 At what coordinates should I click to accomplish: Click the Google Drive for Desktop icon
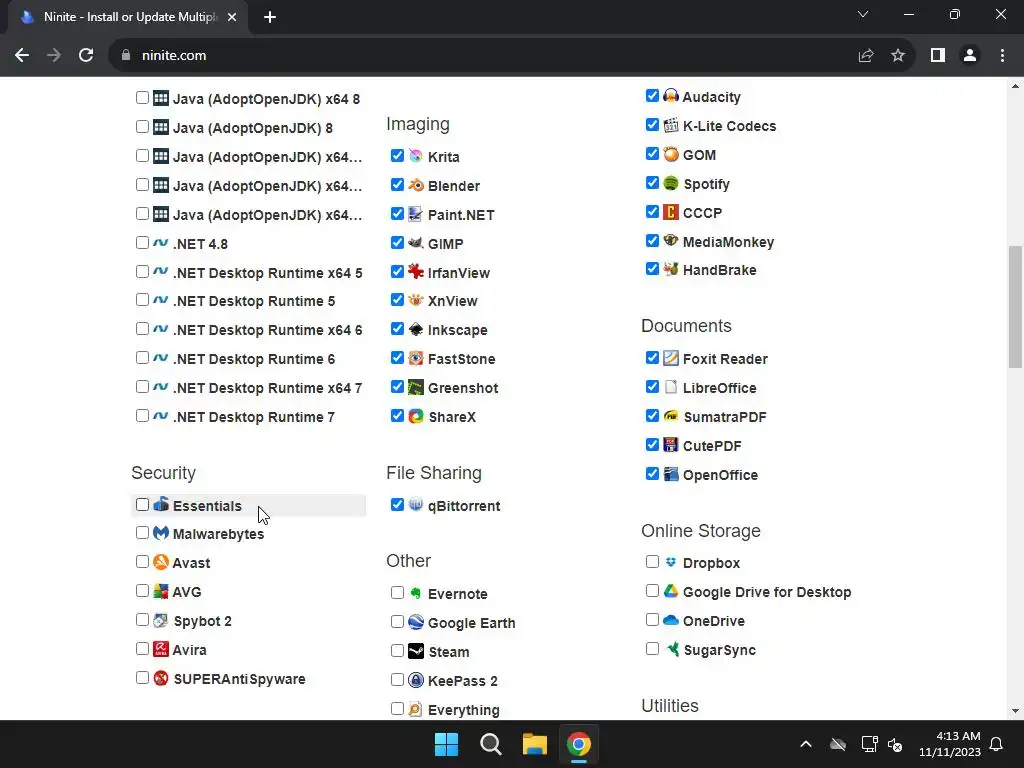tap(671, 591)
